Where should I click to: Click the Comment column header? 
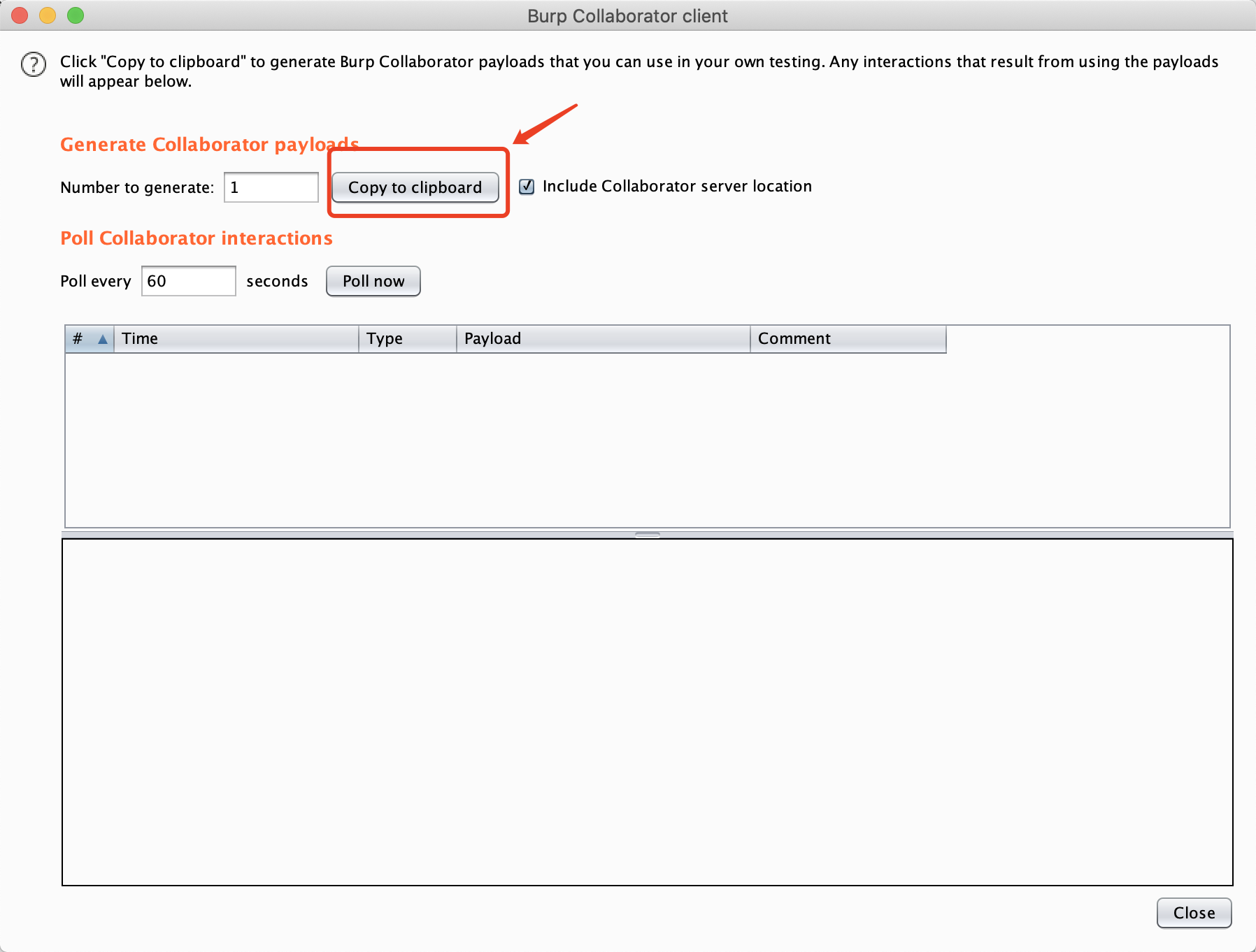848,339
